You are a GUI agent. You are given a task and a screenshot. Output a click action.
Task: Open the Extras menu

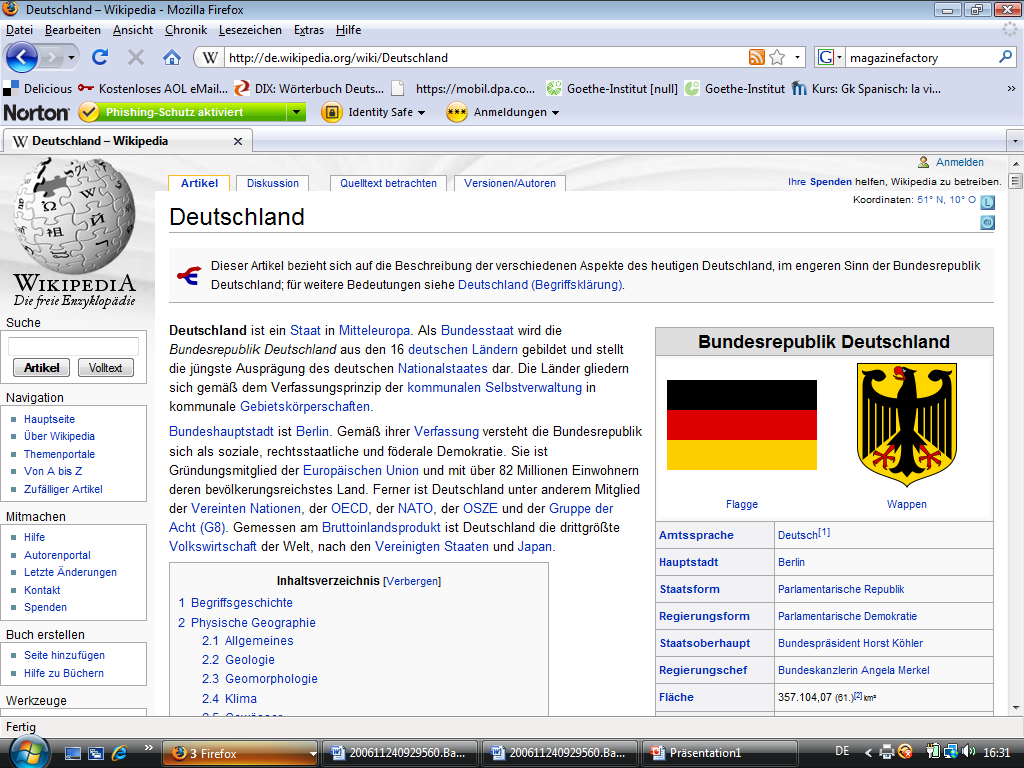(x=309, y=30)
